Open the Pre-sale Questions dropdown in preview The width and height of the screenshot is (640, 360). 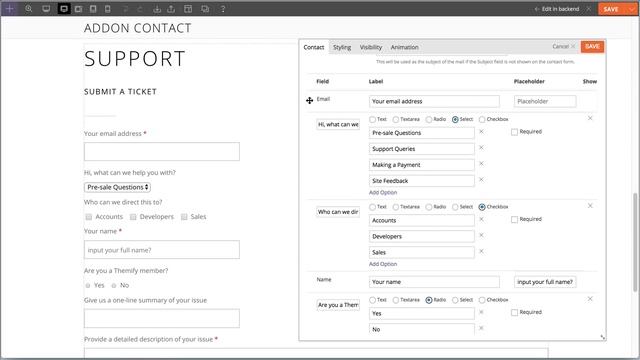118,187
